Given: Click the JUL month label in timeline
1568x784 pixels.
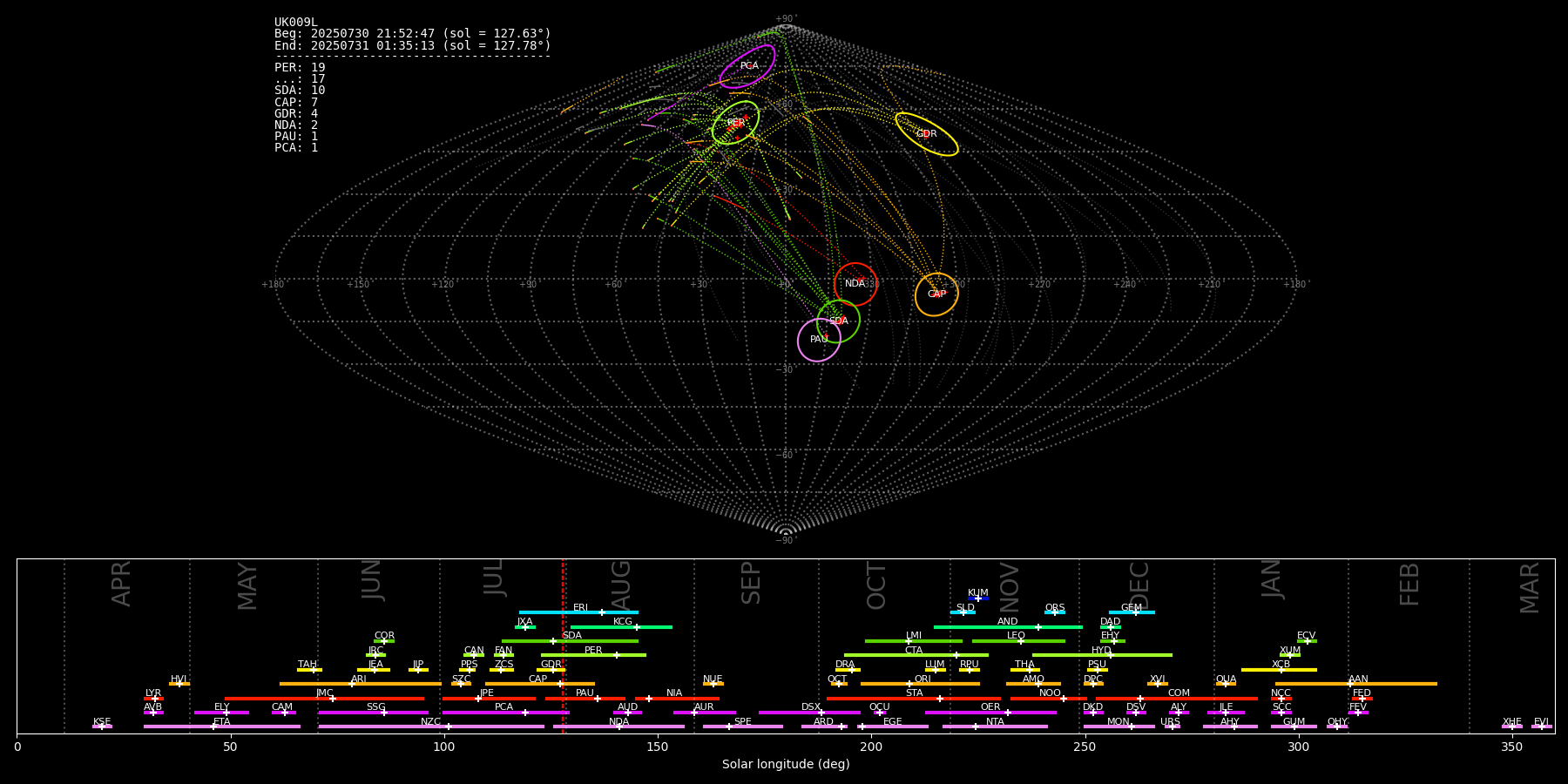Looking at the screenshot, I should click(x=493, y=577).
